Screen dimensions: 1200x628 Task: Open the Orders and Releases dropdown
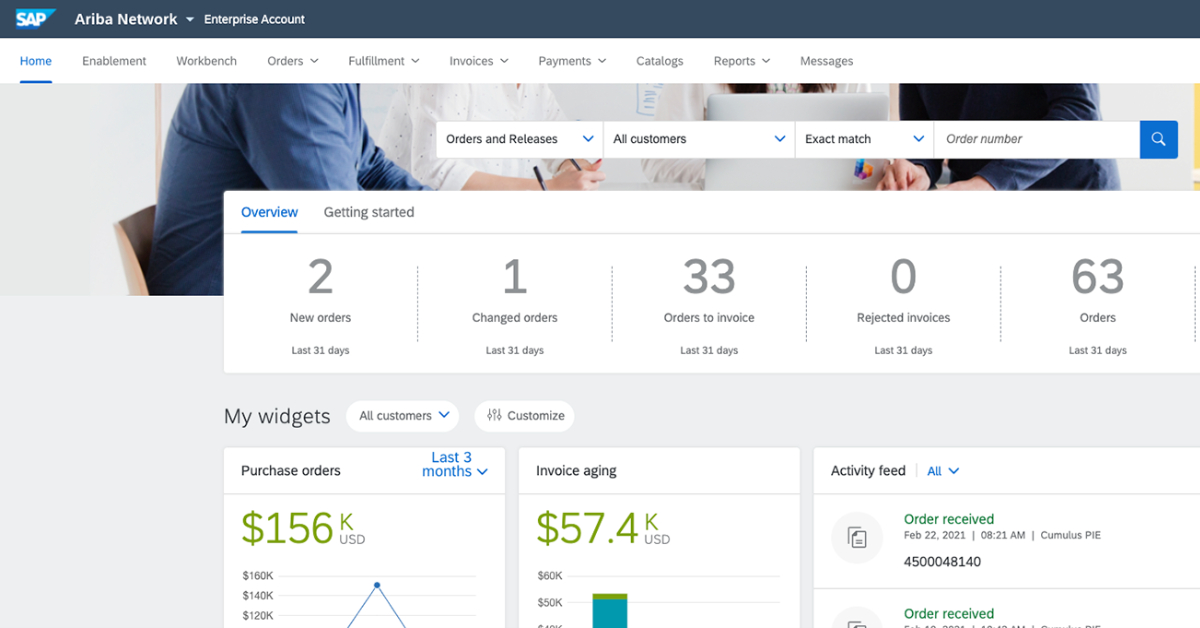pos(520,139)
